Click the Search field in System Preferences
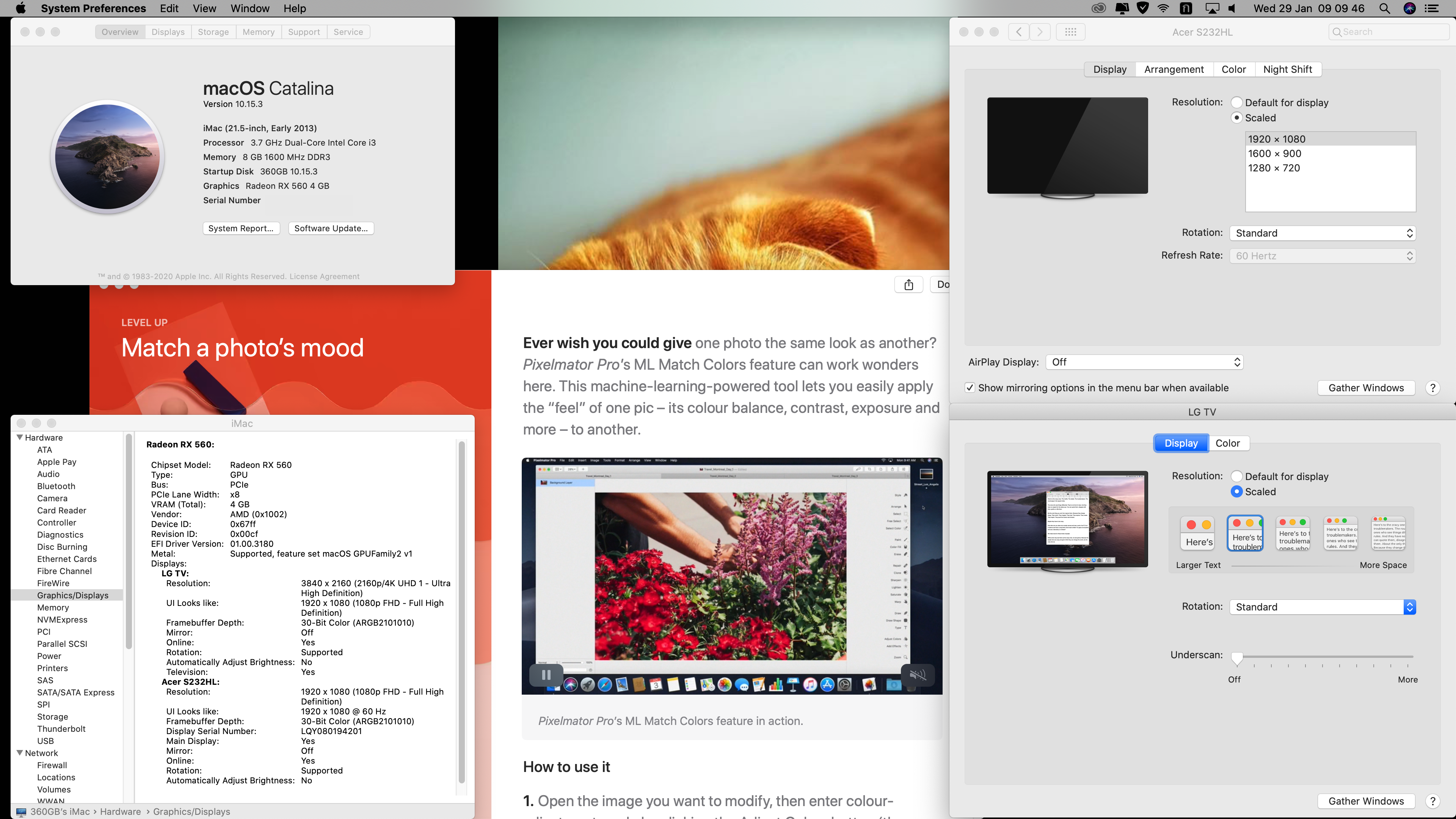 tap(1389, 31)
